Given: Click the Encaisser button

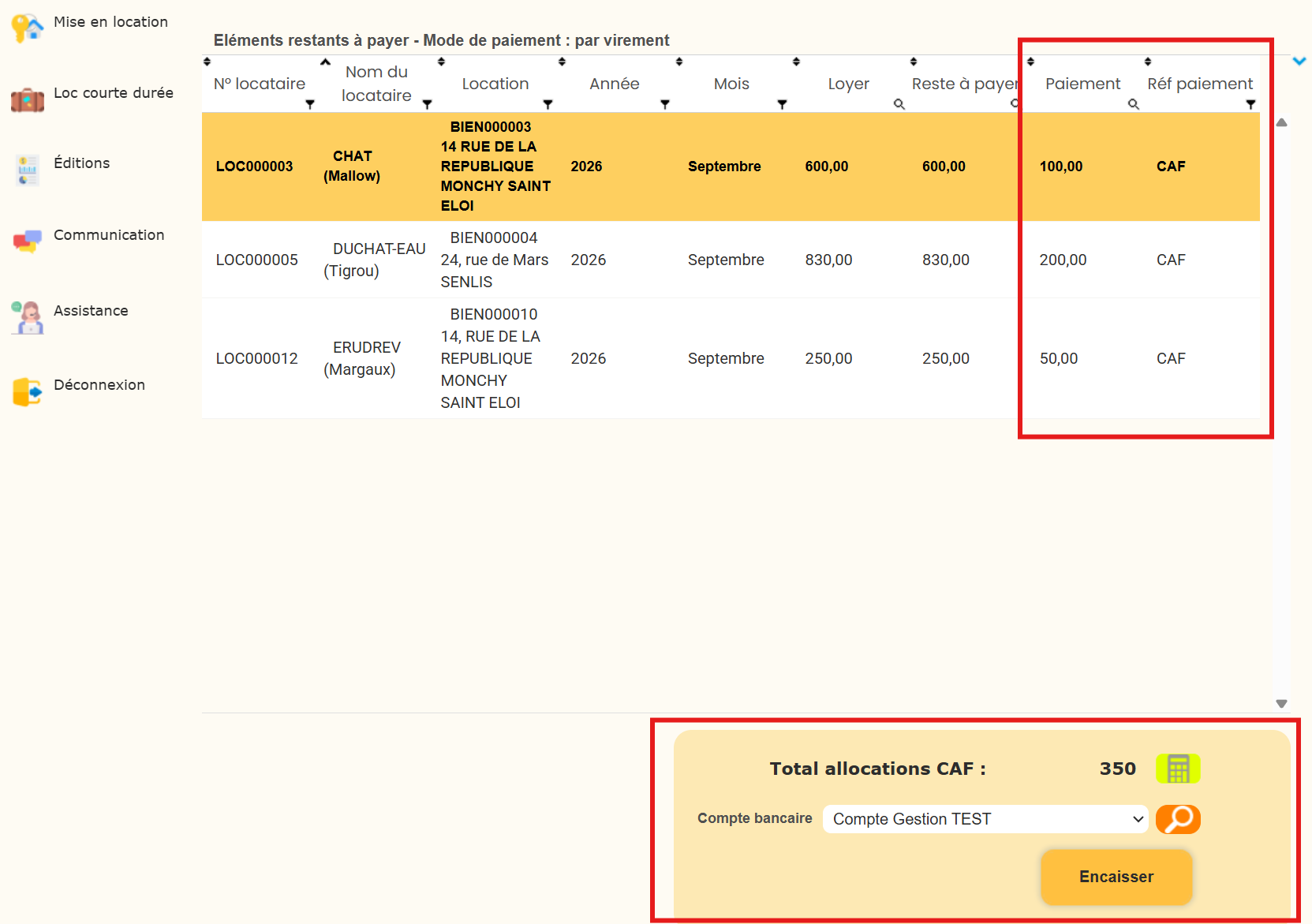Looking at the screenshot, I should (x=1116, y=877).
